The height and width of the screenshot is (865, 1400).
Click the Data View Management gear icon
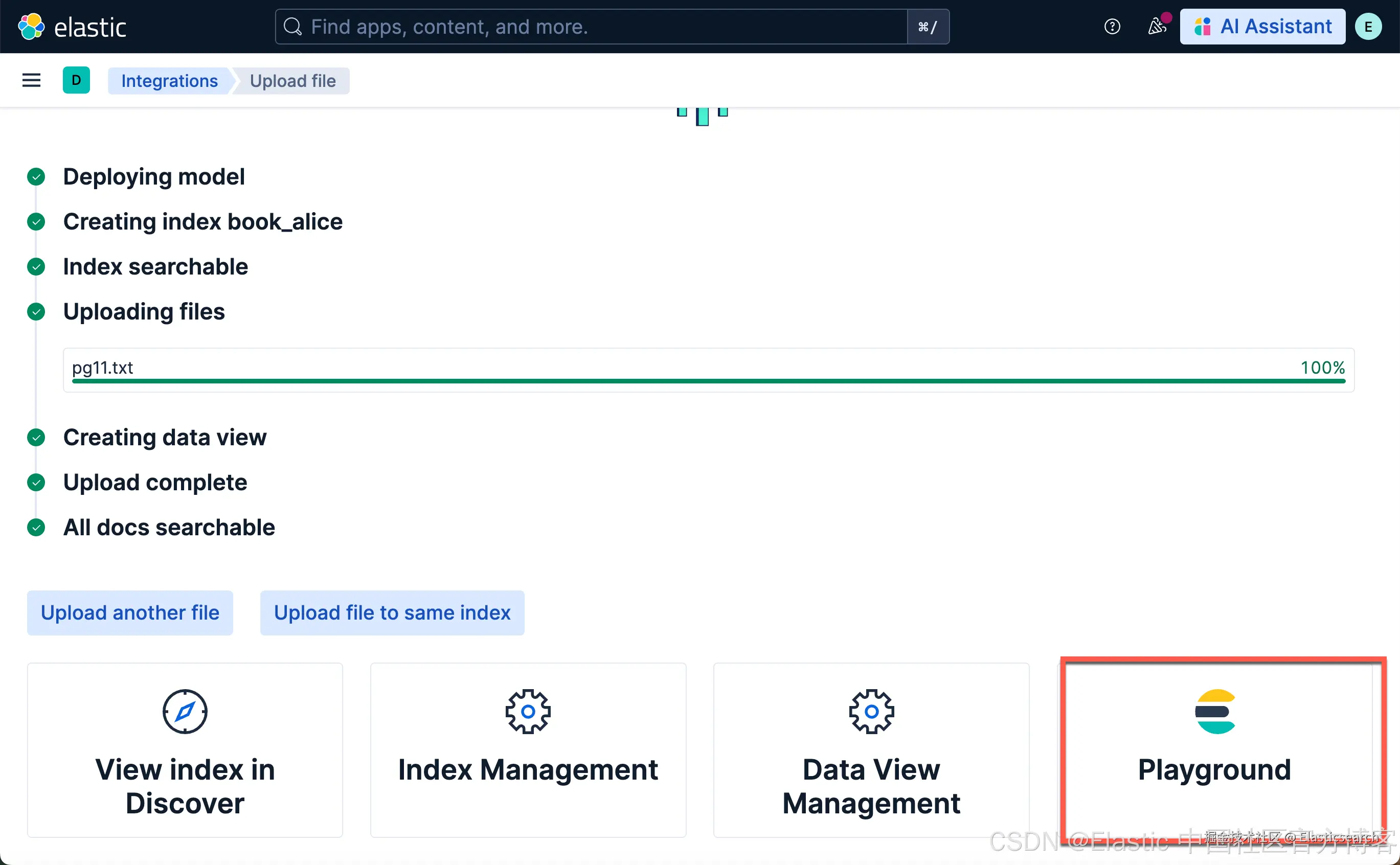click(871, 711)
